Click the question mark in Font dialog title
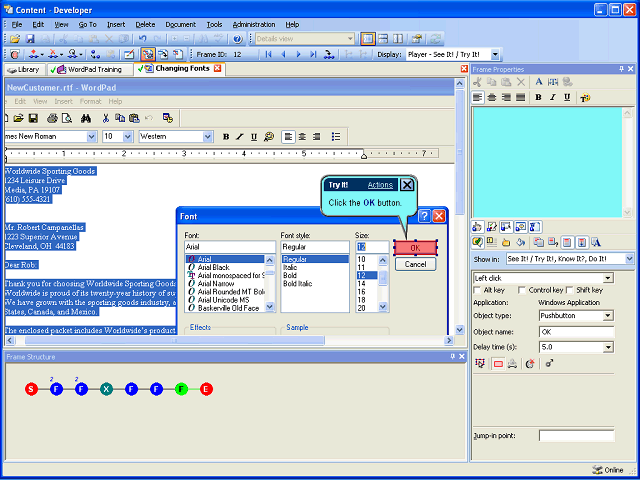The width and height of the screenshot is (640, 480). pos(424,216)
